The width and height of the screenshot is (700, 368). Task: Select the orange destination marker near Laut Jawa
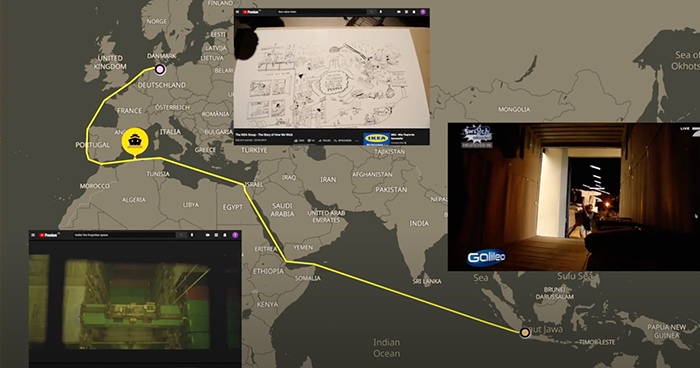click(525, 332)
